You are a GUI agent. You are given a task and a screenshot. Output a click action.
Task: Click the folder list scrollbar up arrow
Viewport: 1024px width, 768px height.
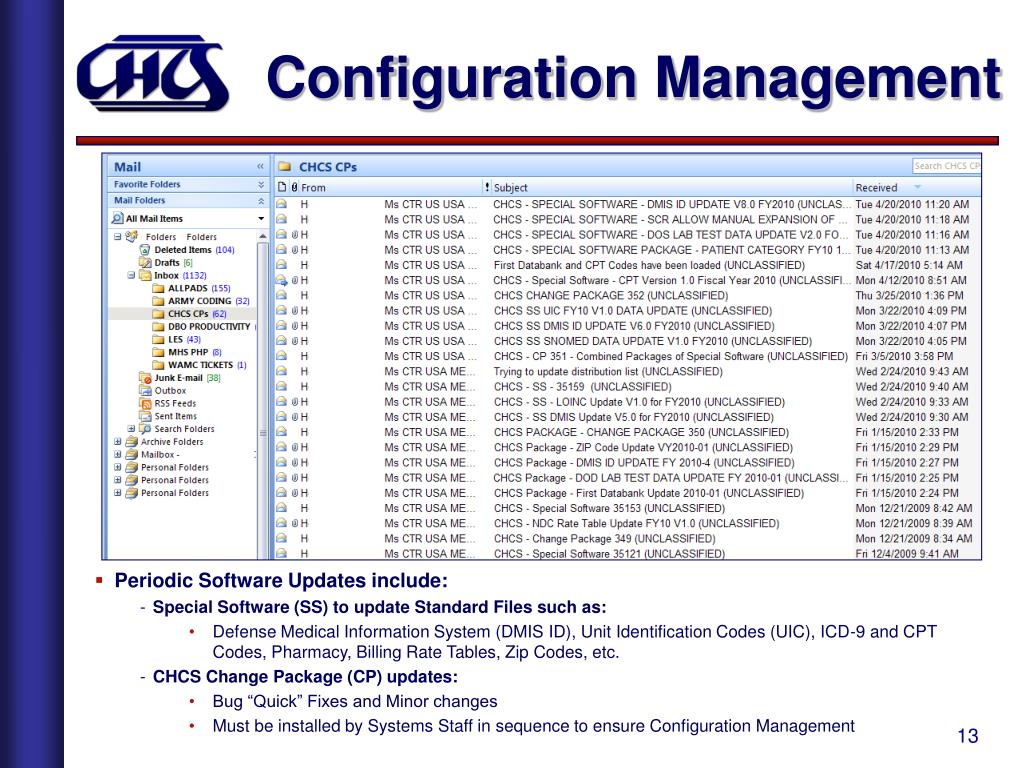263,236
